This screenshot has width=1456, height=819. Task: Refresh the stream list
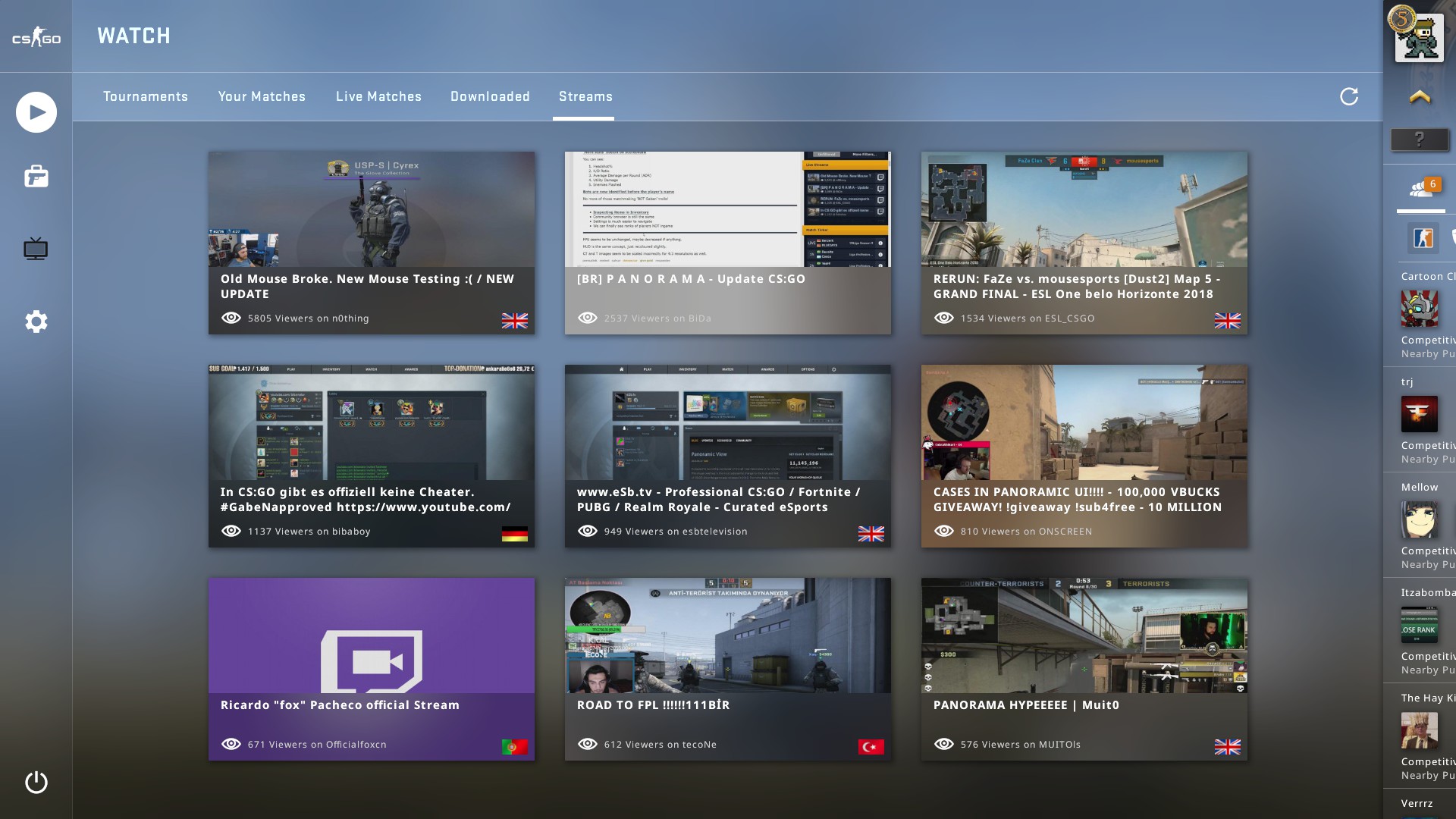click(x=1349, y=96)
